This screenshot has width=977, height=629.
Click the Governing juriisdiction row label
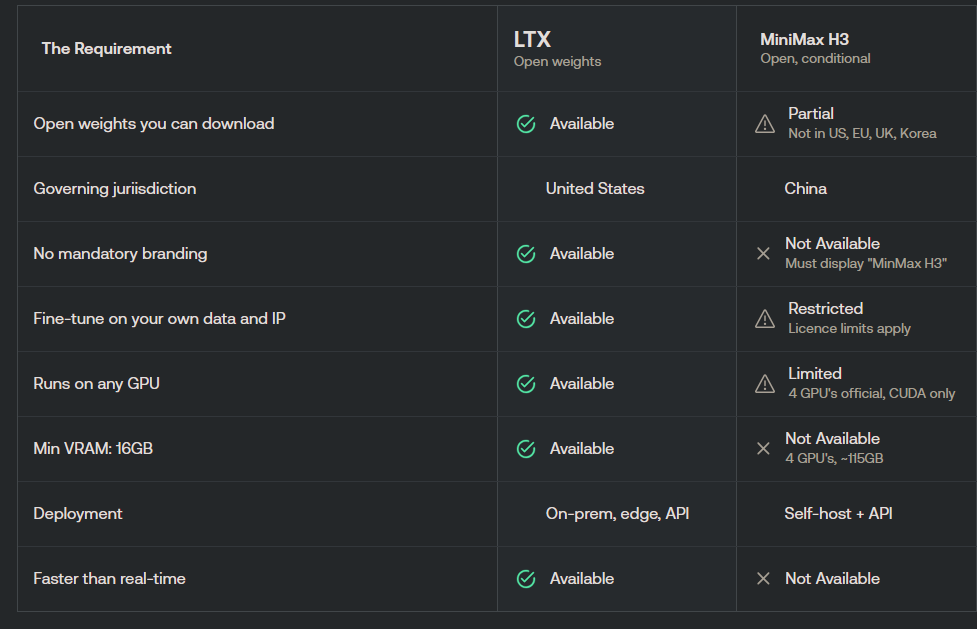point(115,188)
